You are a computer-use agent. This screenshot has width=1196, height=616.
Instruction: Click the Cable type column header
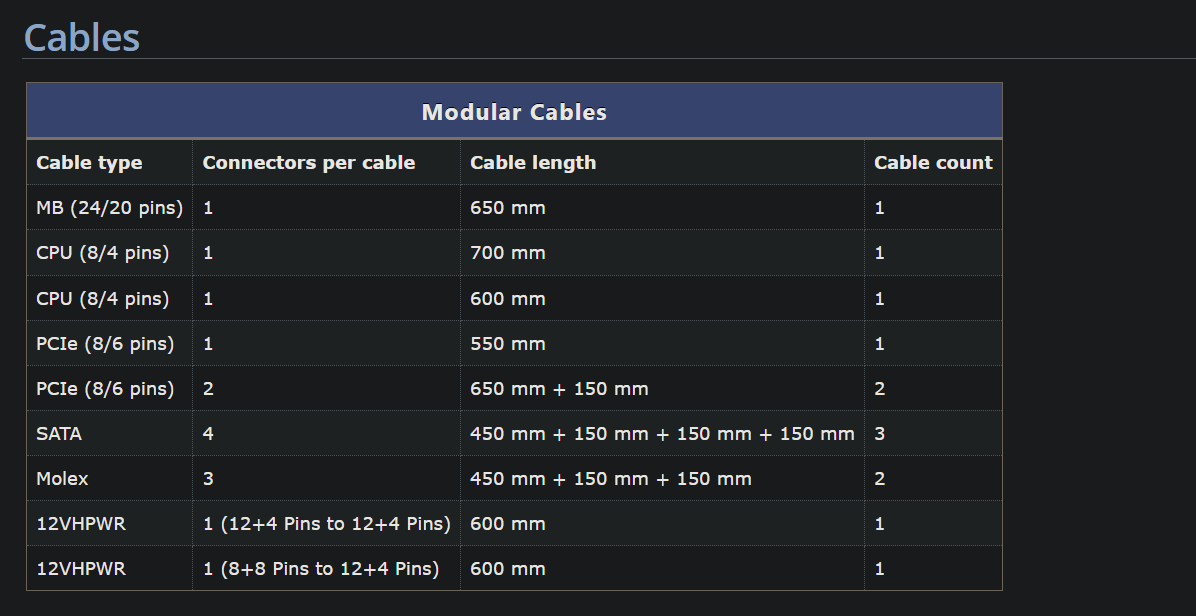(89, 163)
